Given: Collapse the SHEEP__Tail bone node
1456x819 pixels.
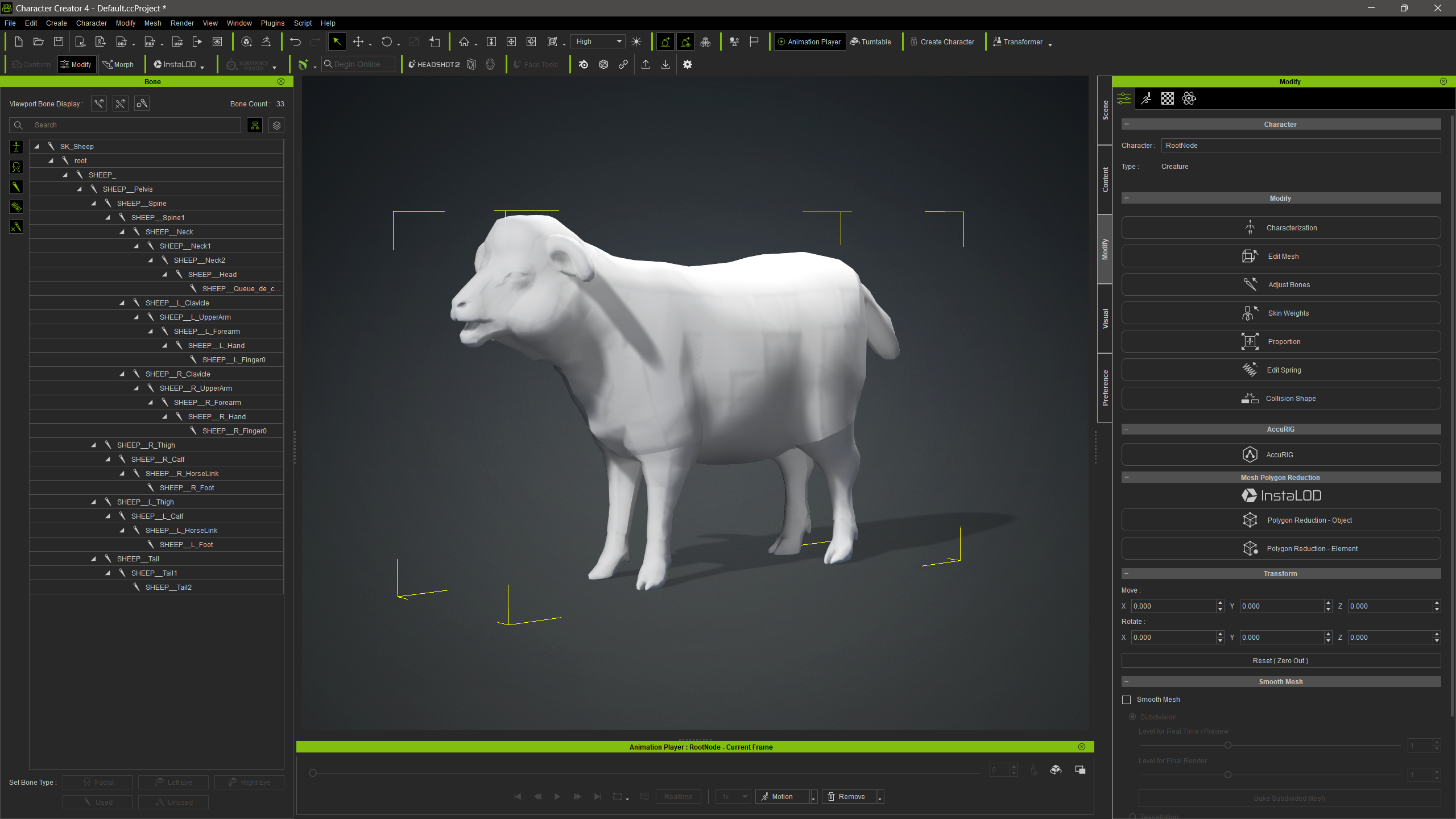Looking at the screenshot, I should pos(94,559).
